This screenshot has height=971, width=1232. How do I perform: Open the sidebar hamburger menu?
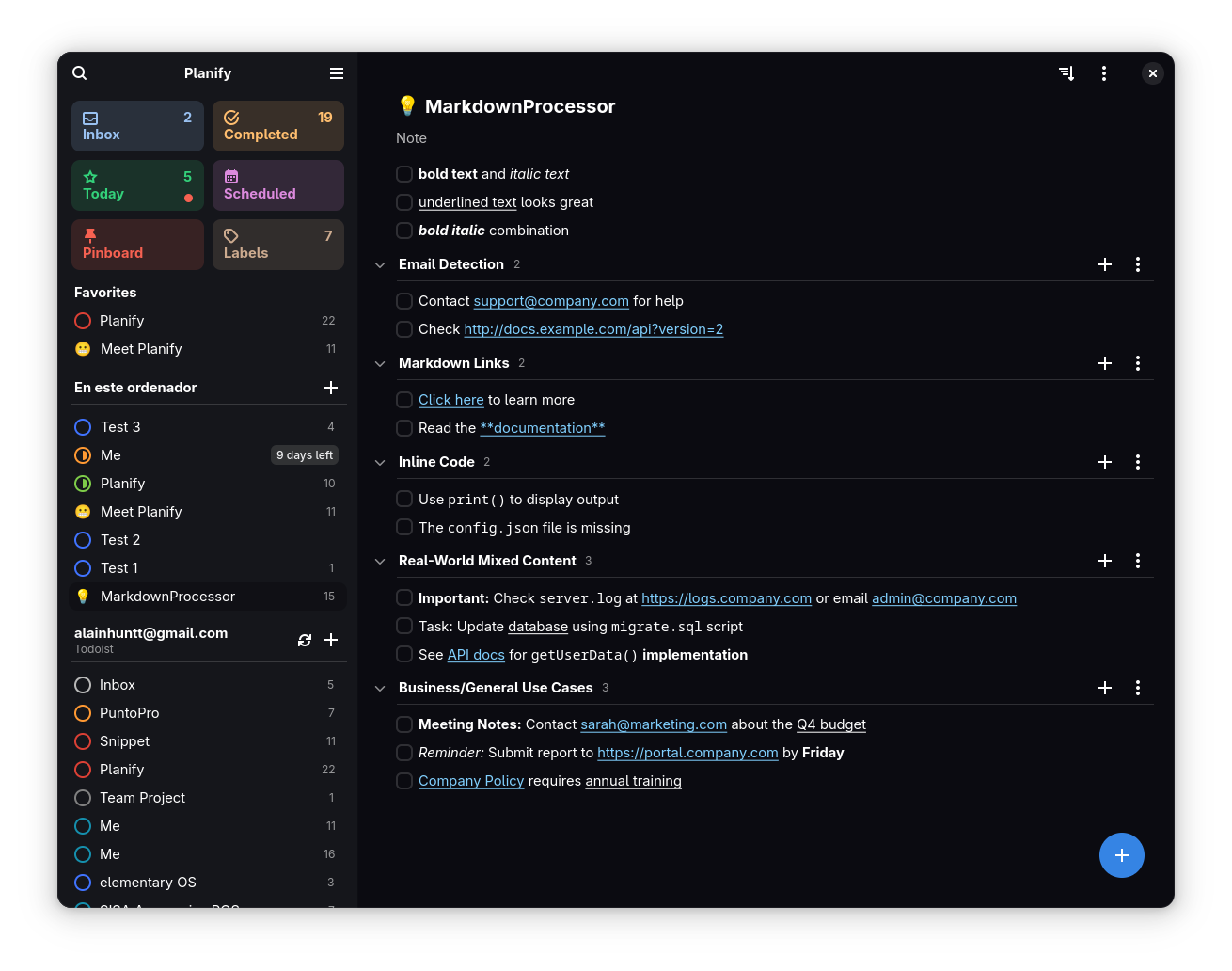point(336,72)
